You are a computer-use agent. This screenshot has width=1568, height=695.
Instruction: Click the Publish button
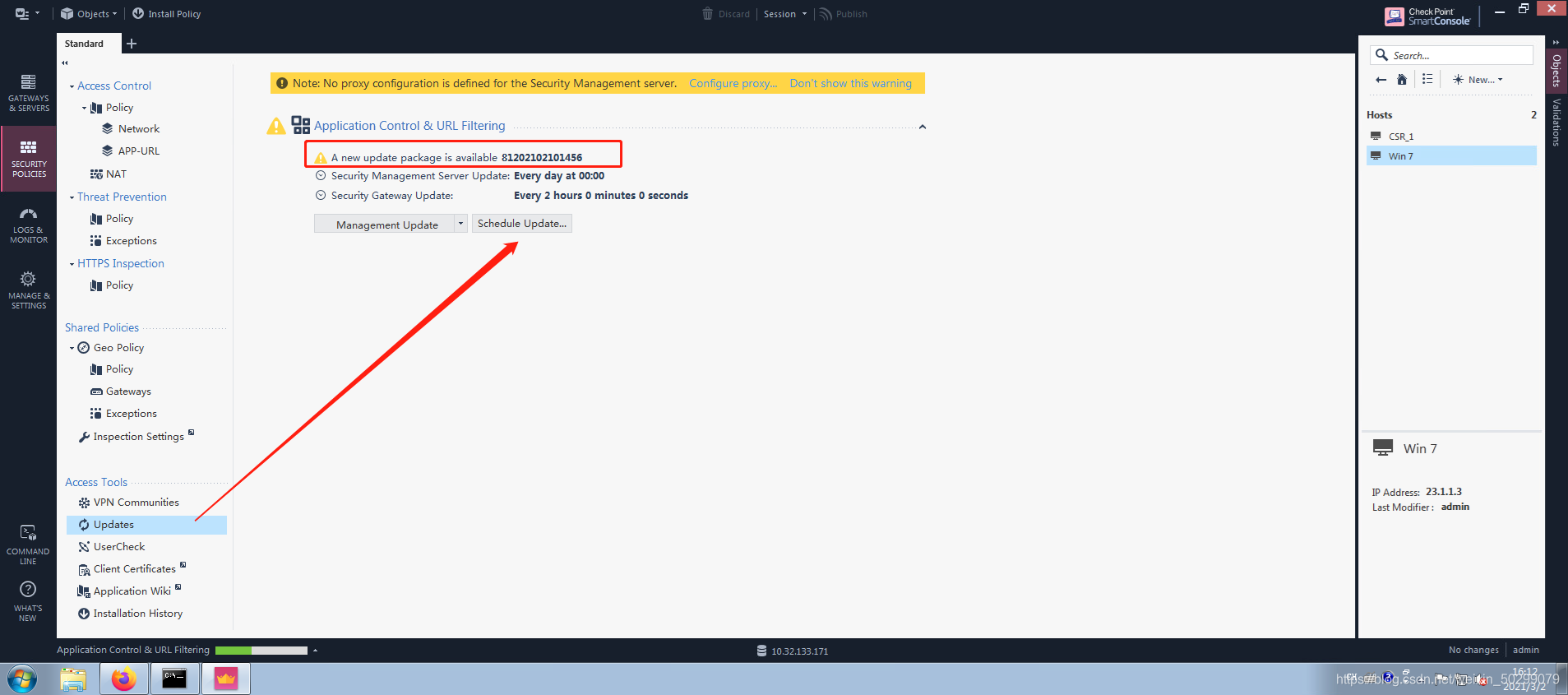pos(844,14)
